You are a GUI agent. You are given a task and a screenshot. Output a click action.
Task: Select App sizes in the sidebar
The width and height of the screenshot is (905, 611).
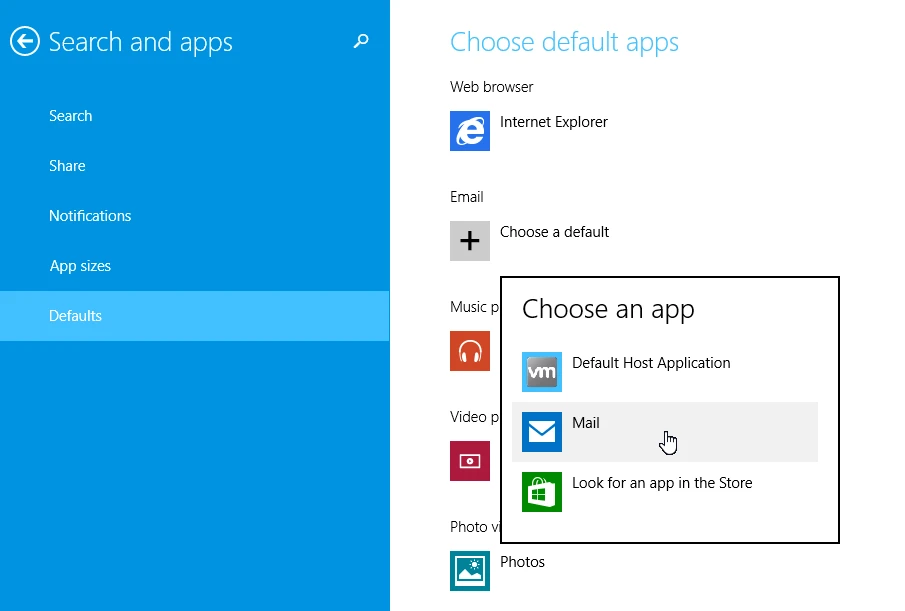(x=80, y=266)
